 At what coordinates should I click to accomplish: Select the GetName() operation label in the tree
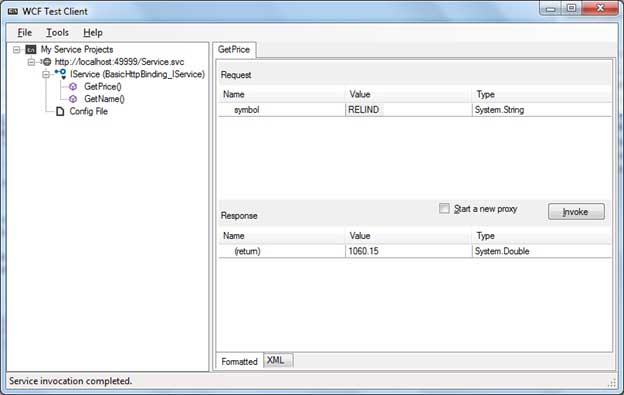[104, 99]
